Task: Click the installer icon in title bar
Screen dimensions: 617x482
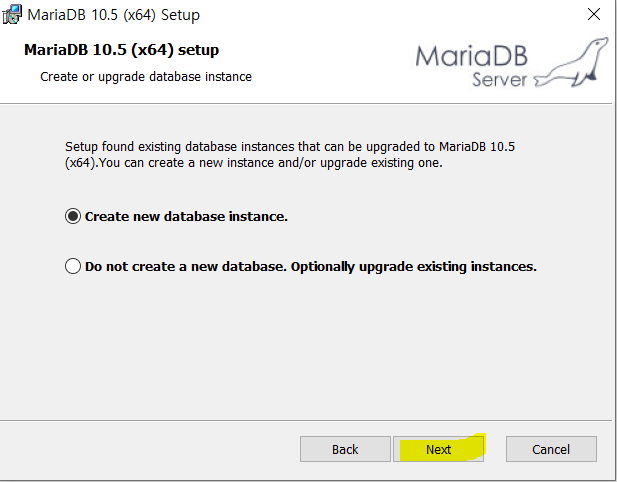Action: click(x=12, y=15)
